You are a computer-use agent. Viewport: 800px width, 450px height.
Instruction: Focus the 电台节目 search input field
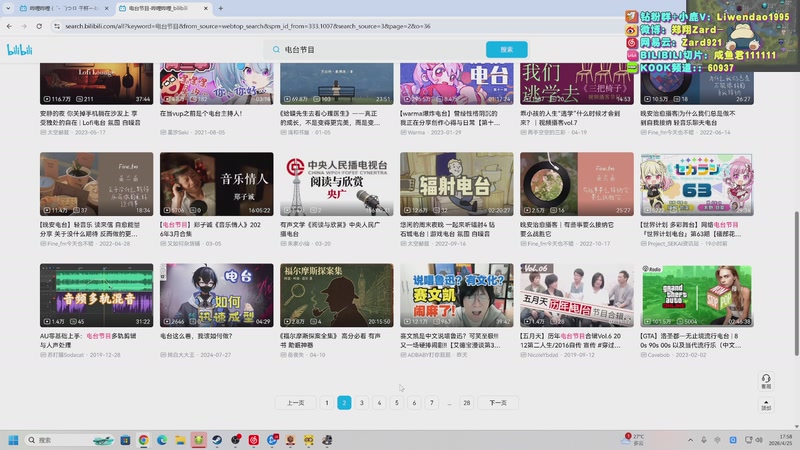click(383, 49)
